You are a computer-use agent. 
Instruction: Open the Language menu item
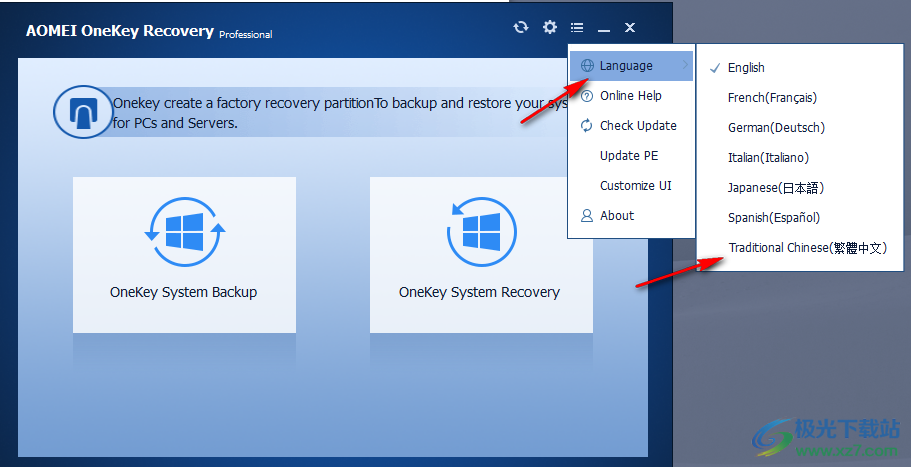(631, 66)
